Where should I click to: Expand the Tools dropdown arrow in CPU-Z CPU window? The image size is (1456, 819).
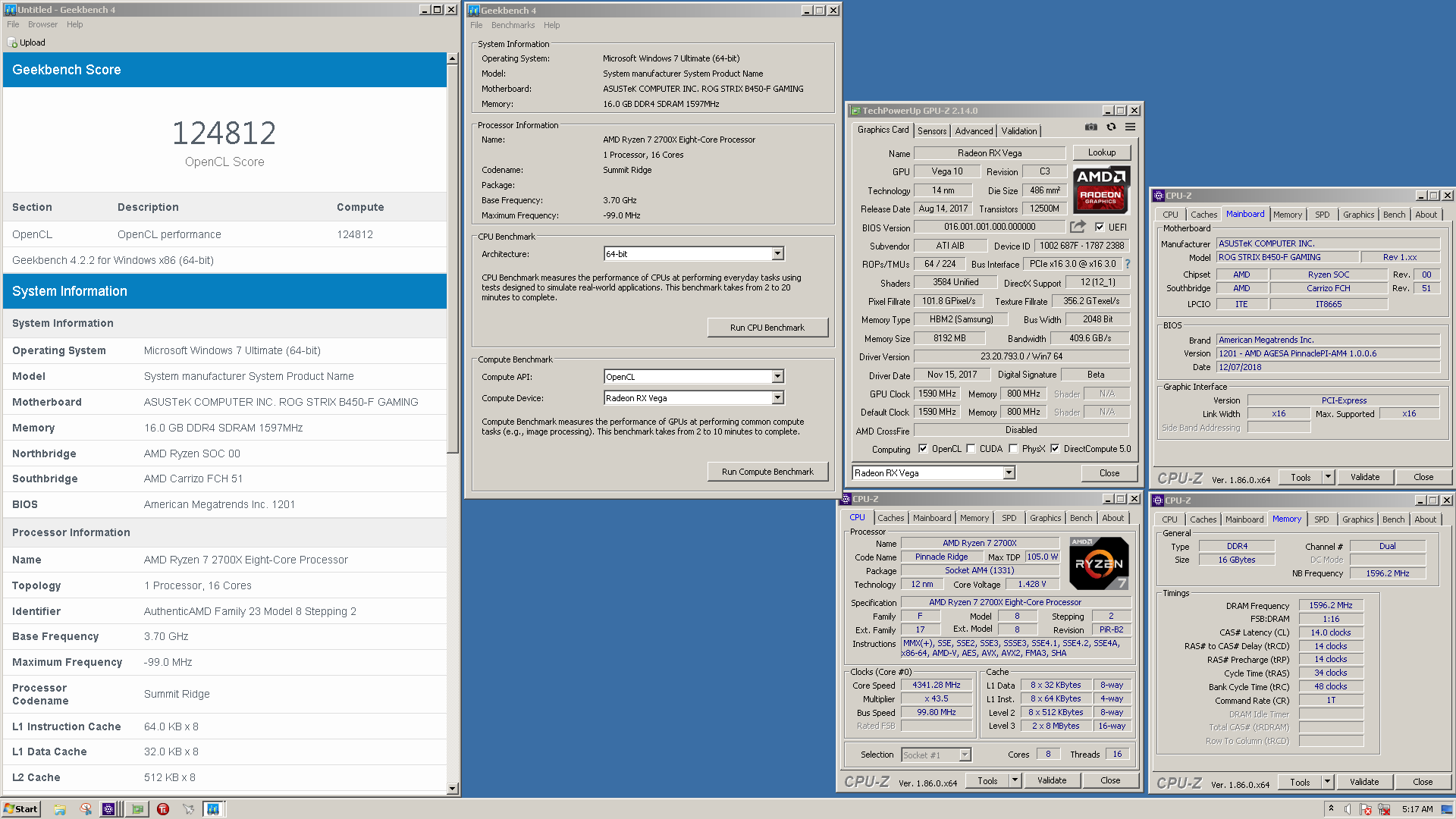(1015, 780)
